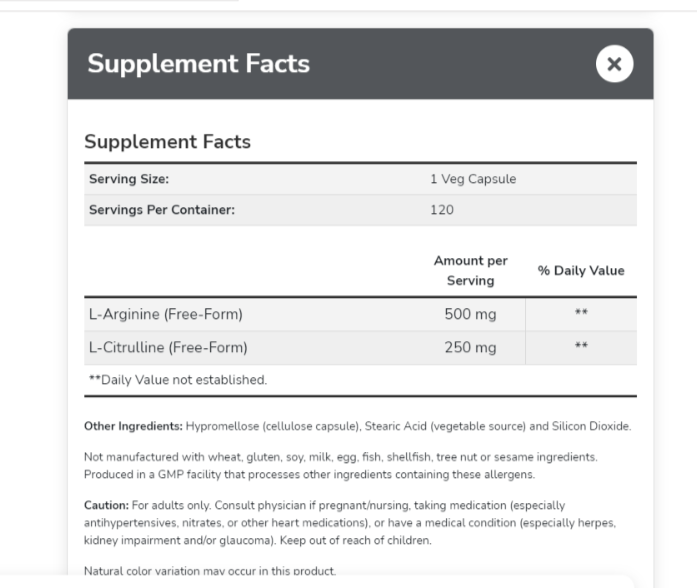Click the 1 Veg Capsule value
Screen dimensions: 697x588
[x=473, y=179]
